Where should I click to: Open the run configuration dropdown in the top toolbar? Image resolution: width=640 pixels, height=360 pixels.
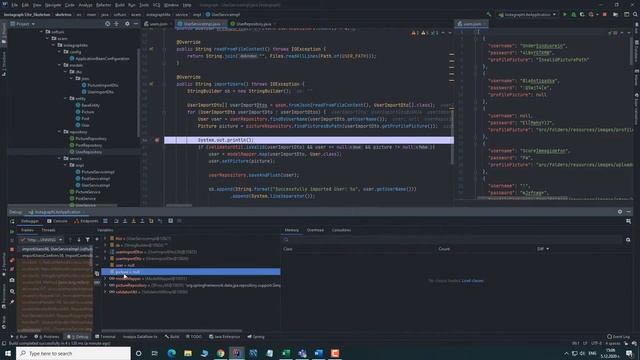coord(527,14)
